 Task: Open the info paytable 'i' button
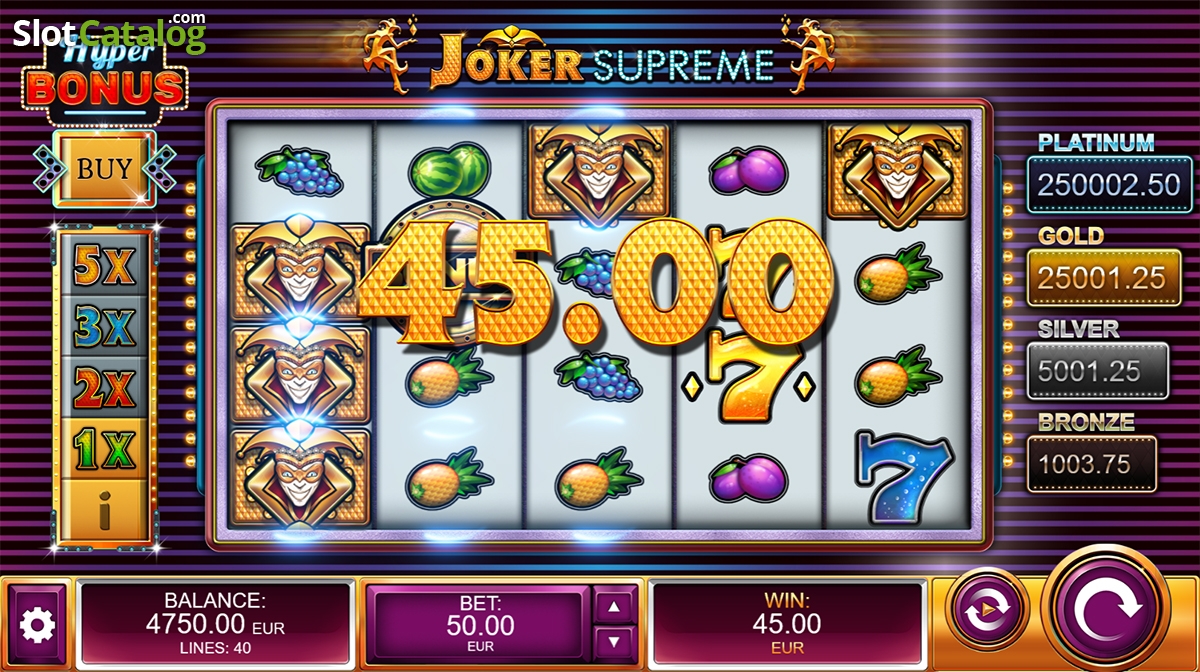(105, 511)
